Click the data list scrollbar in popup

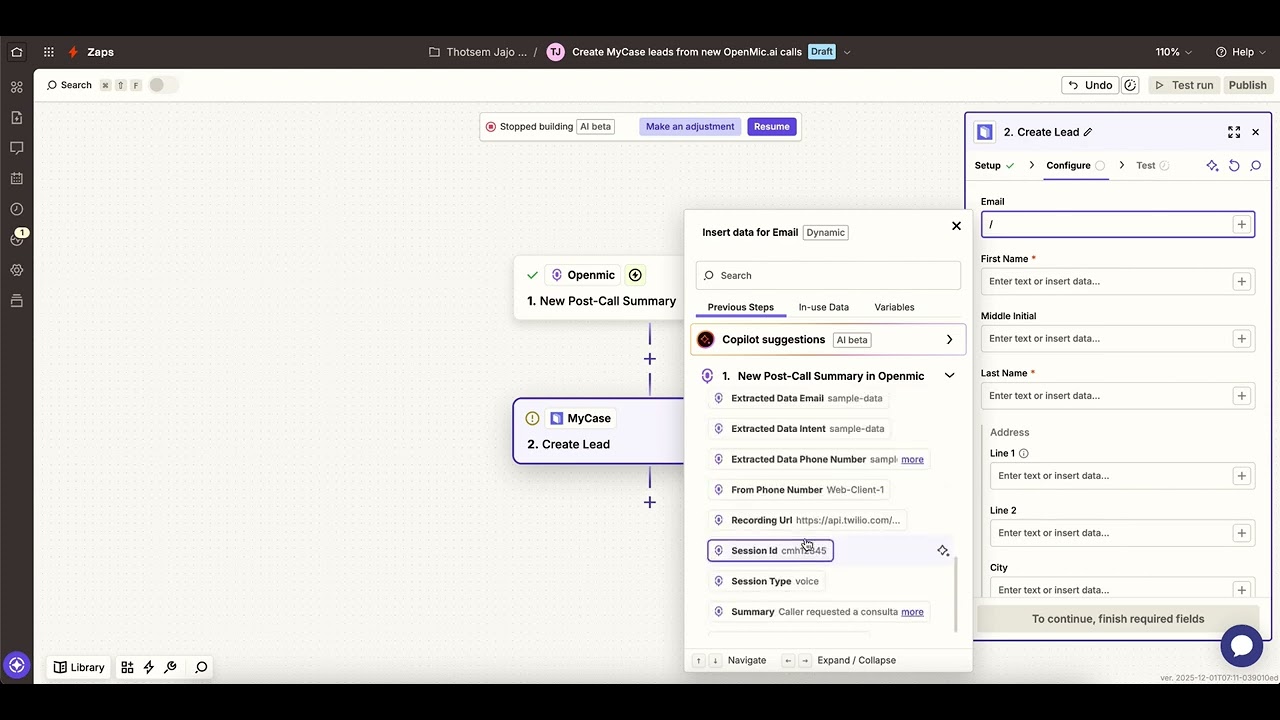pos(957,595)
